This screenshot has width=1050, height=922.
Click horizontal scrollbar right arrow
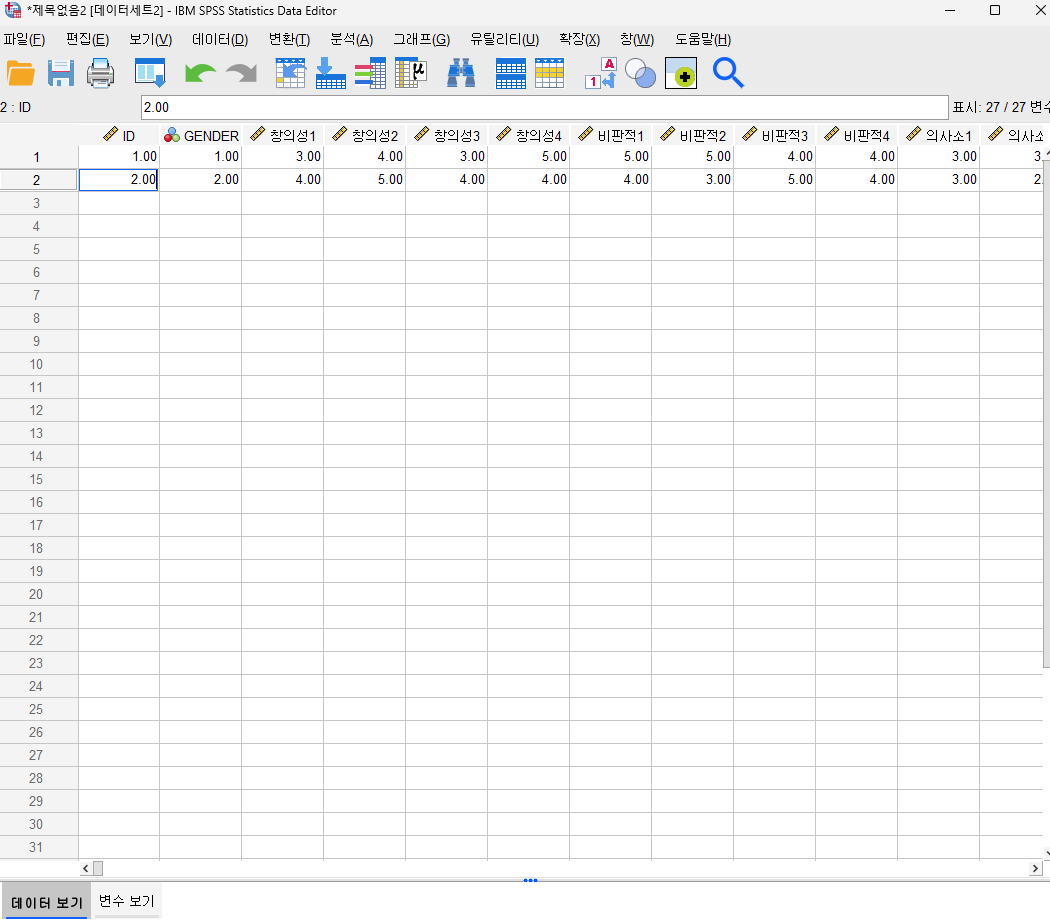point(1035,868)
